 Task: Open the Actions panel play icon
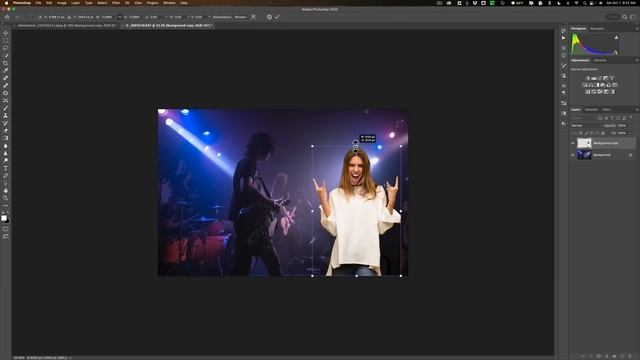tap(564, 38)
